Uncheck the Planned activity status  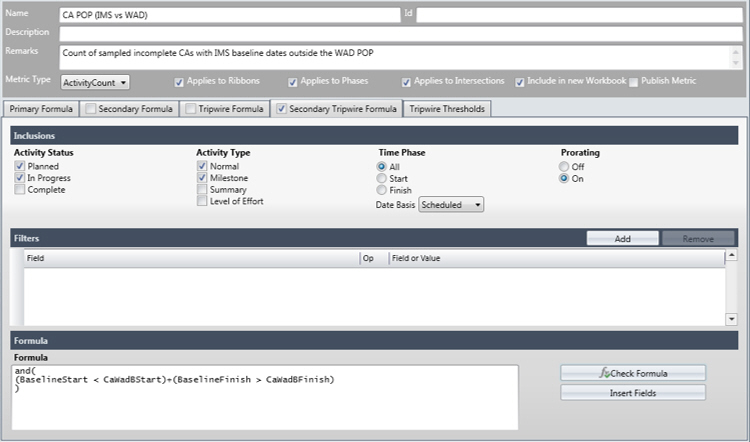coord(20,166)
